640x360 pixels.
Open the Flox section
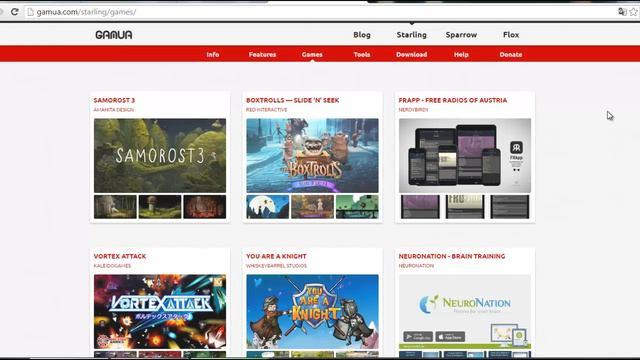tap(511, 35)
